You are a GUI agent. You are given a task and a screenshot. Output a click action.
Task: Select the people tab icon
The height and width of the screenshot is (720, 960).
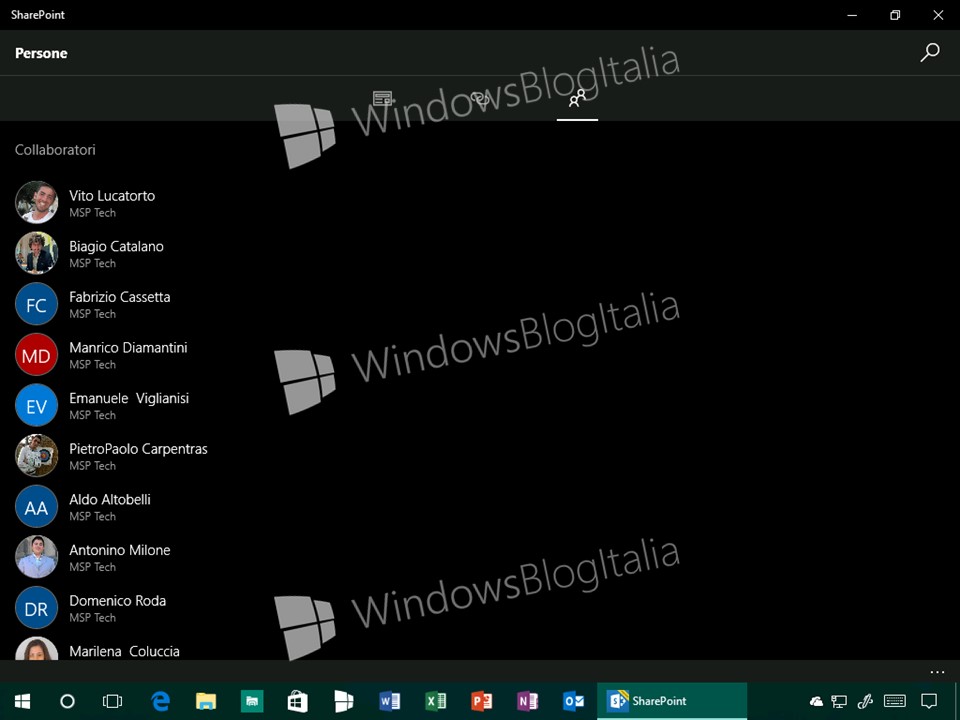(577, 98)
